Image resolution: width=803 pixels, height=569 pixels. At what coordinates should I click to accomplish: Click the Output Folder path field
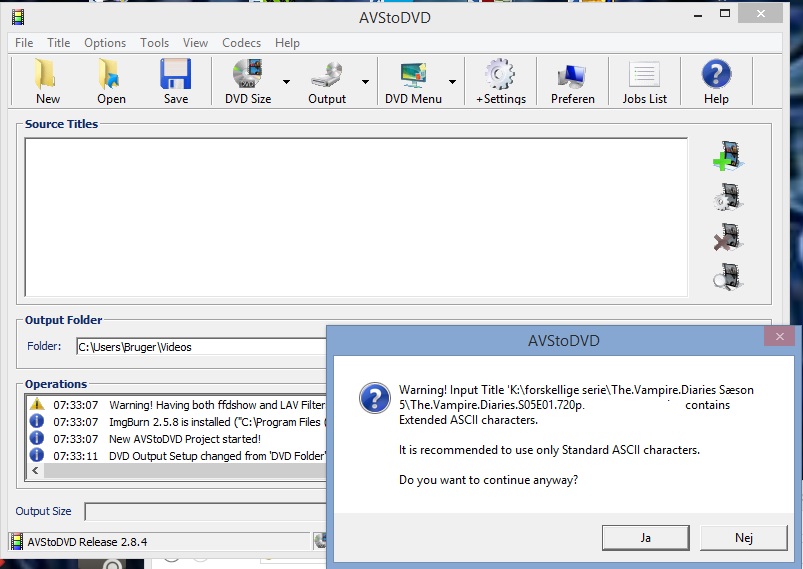[x=201, y=347]
